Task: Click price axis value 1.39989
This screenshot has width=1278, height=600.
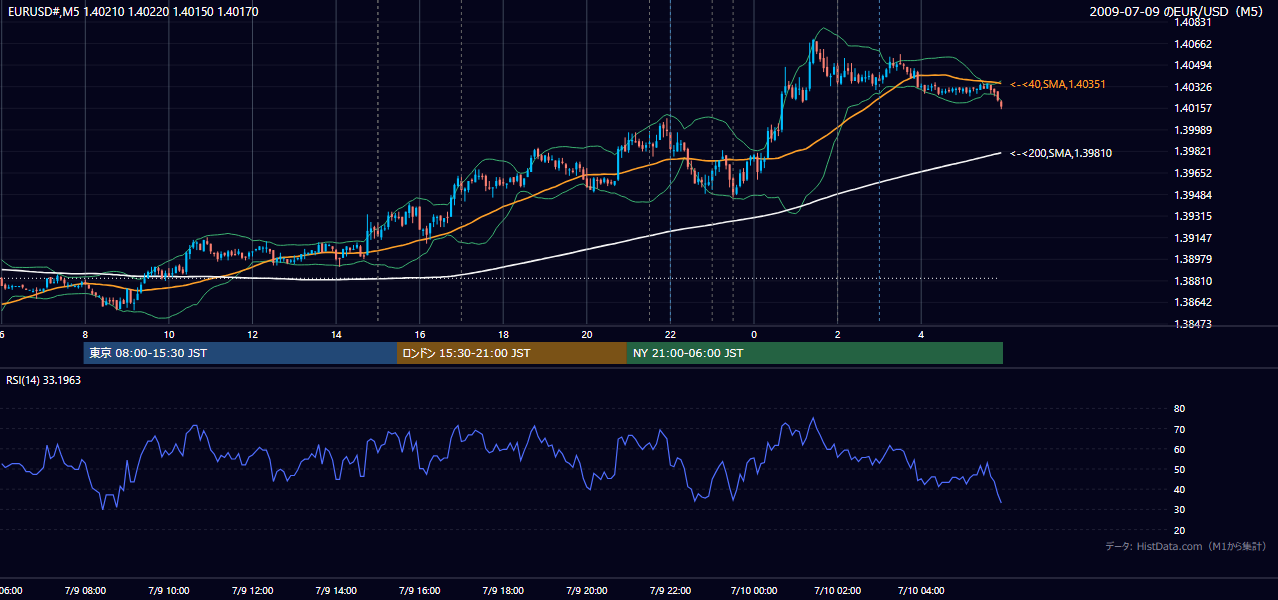Action: (1192, 130)
